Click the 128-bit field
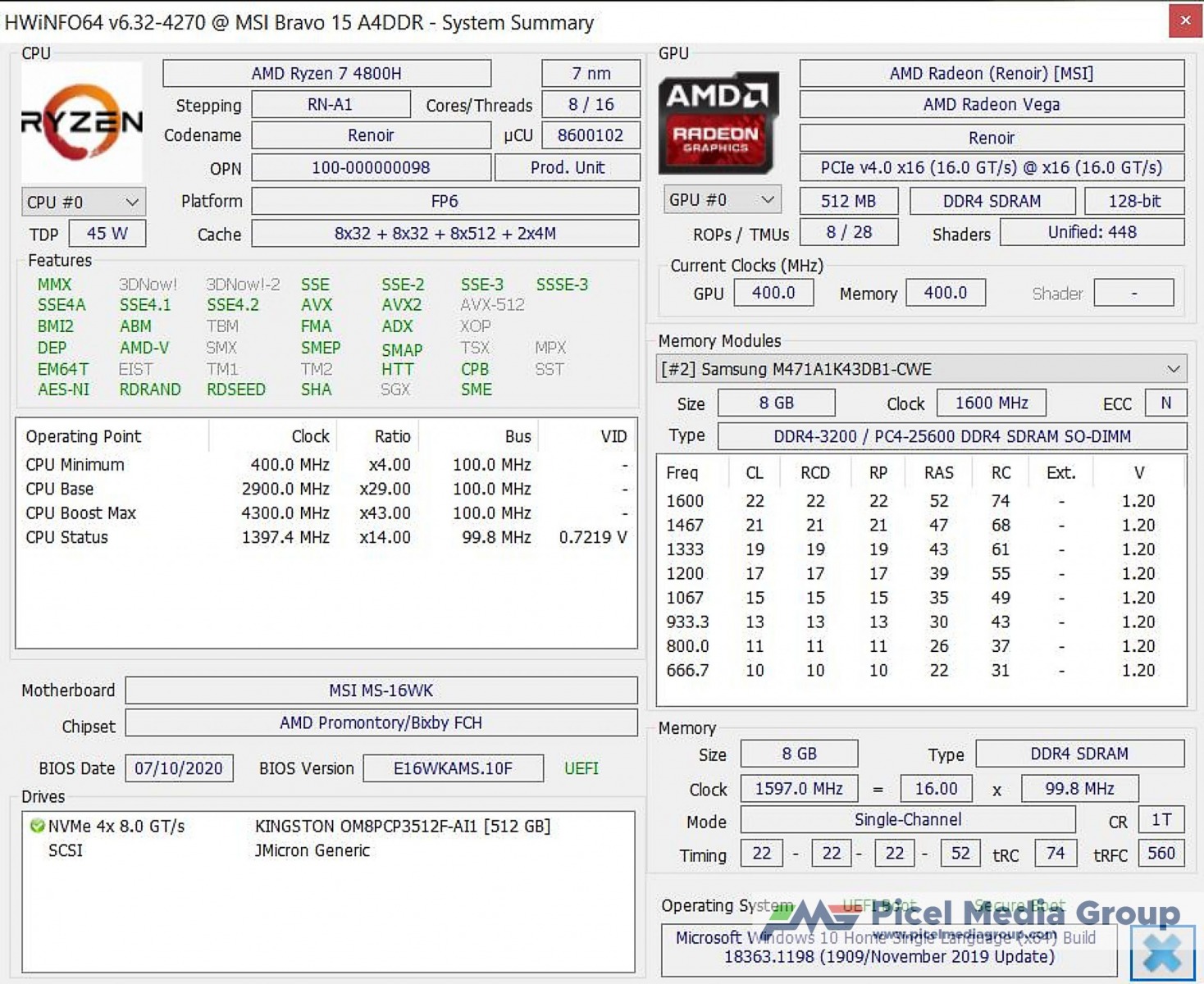Image resolution: width=1204 pixels, height=984 pixels. click(x=1135, y=201)
